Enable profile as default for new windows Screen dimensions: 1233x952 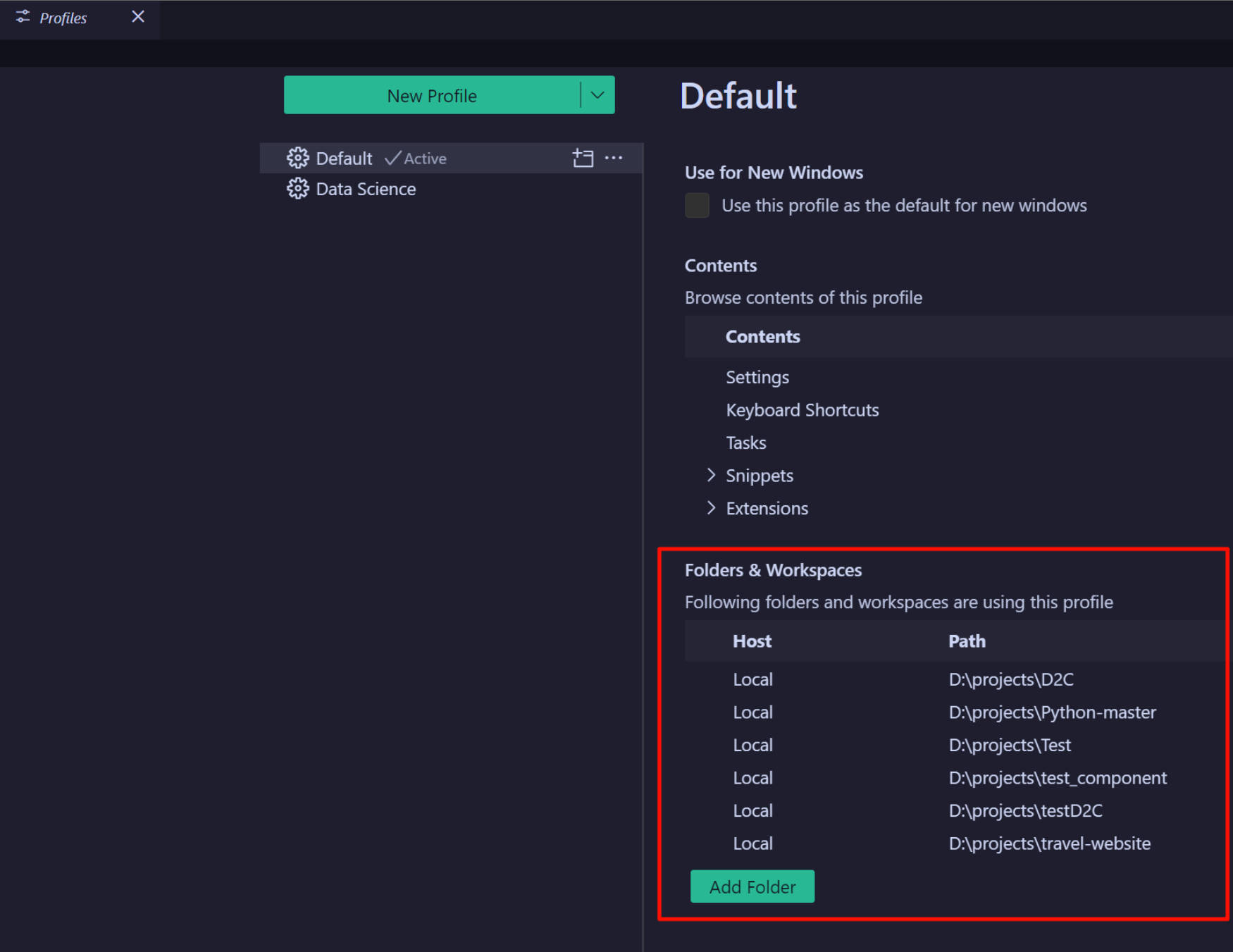tap(696, 205)
